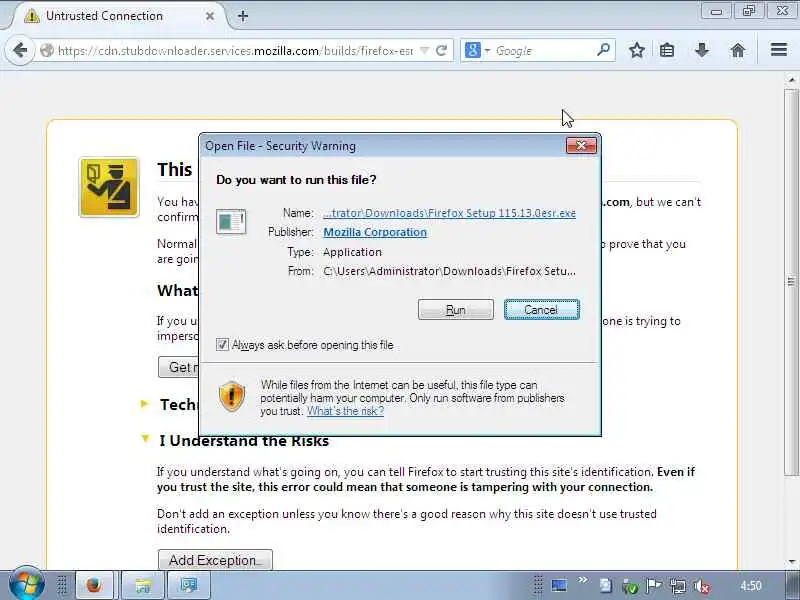Click the globe site identity icon
800x600 pixels.
pos(47,51)
